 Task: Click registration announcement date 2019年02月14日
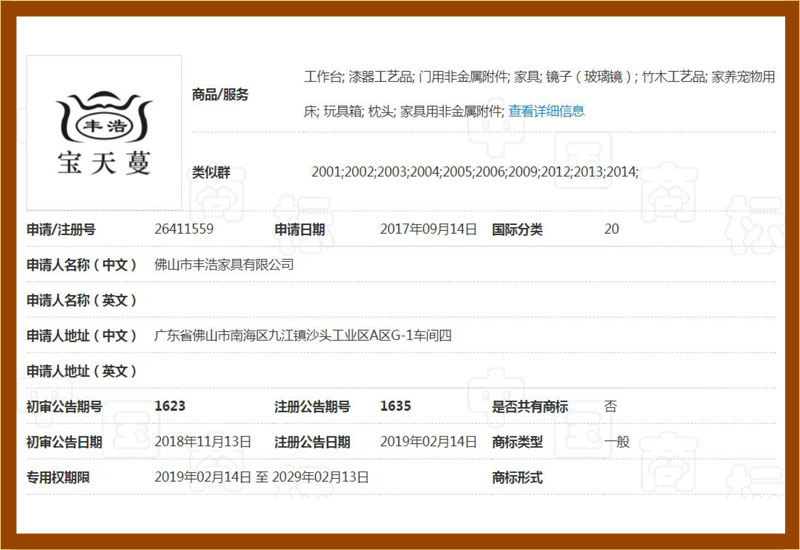428,442
